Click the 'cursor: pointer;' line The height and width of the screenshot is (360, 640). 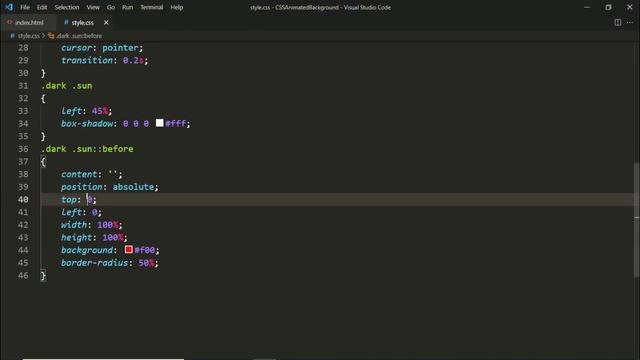tap(102, 48)
